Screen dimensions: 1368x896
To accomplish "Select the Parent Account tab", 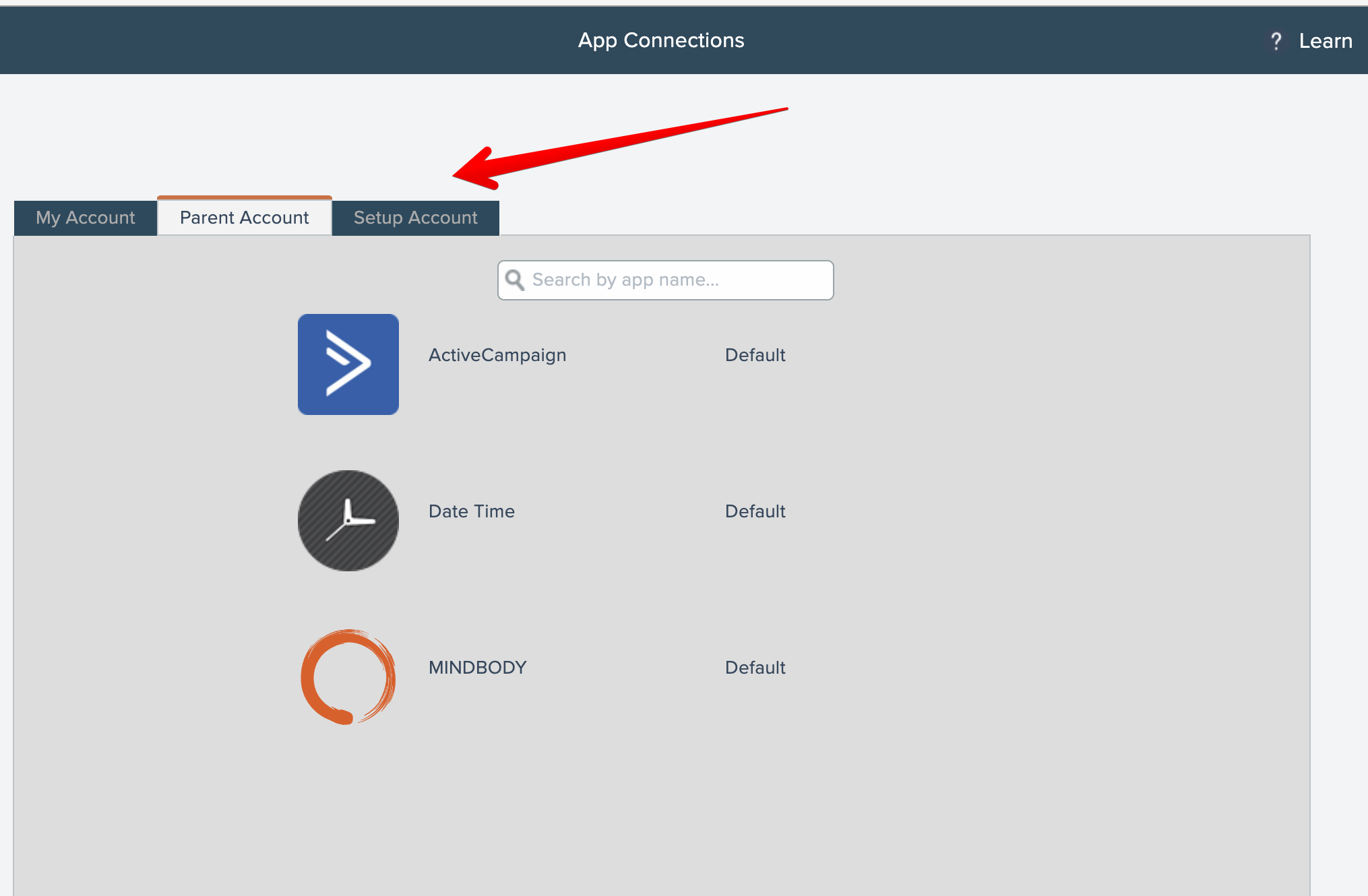I will (244, 218).
